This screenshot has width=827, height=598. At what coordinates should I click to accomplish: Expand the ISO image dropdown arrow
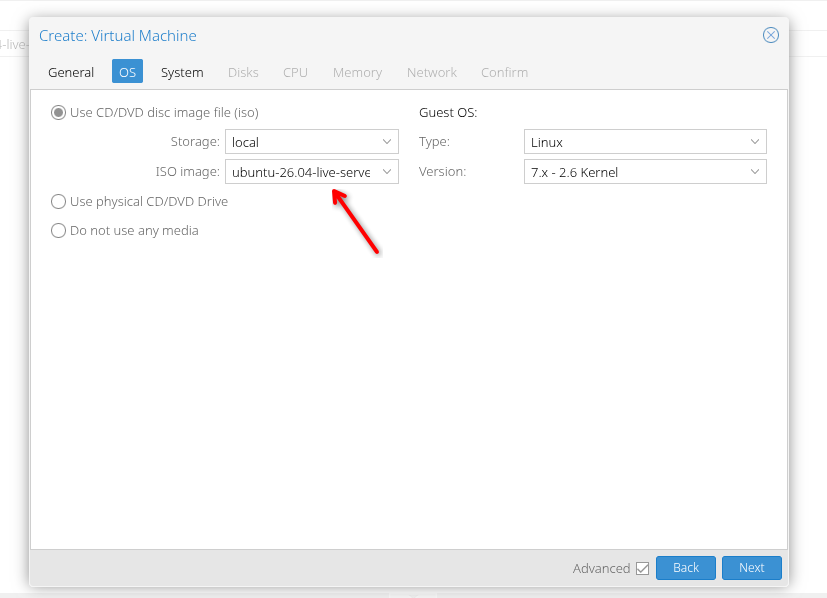[387, 172]
